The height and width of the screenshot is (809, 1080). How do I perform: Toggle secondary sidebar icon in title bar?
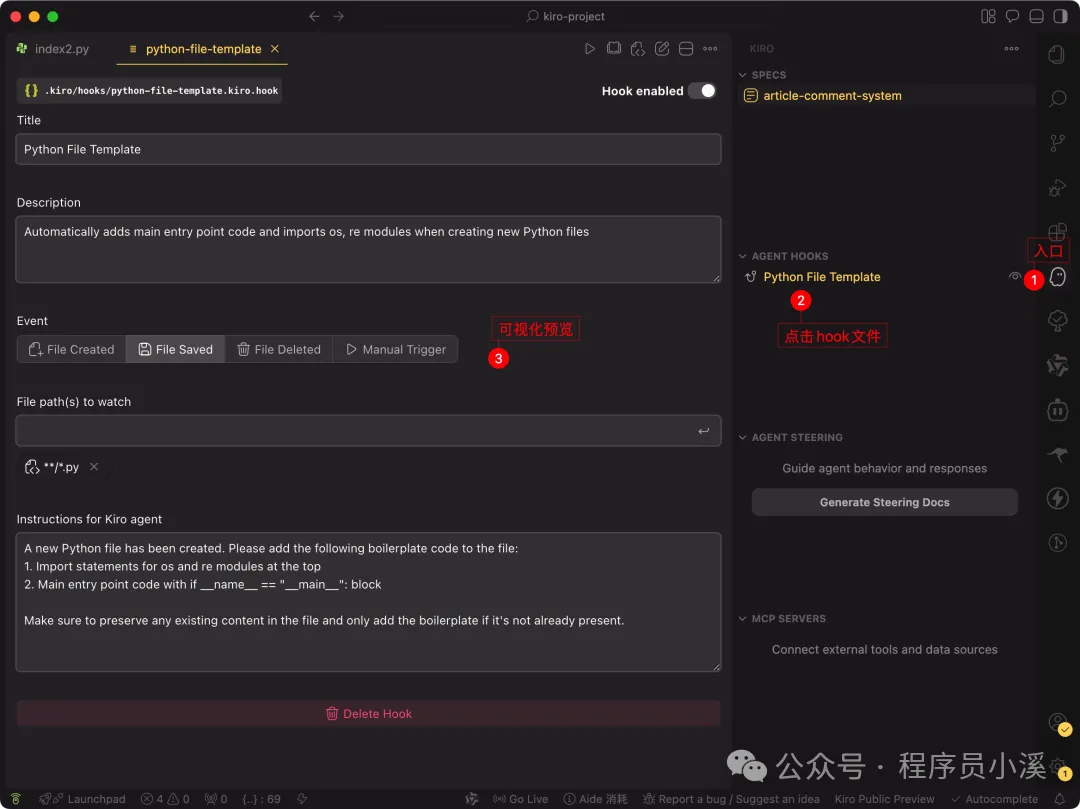[1060, 16]
